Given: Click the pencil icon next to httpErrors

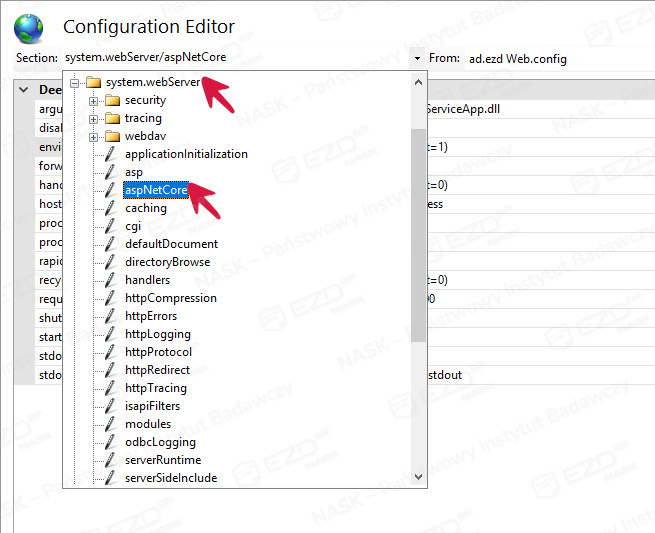Looking at the screenshot, I should [x=110, y=316].
